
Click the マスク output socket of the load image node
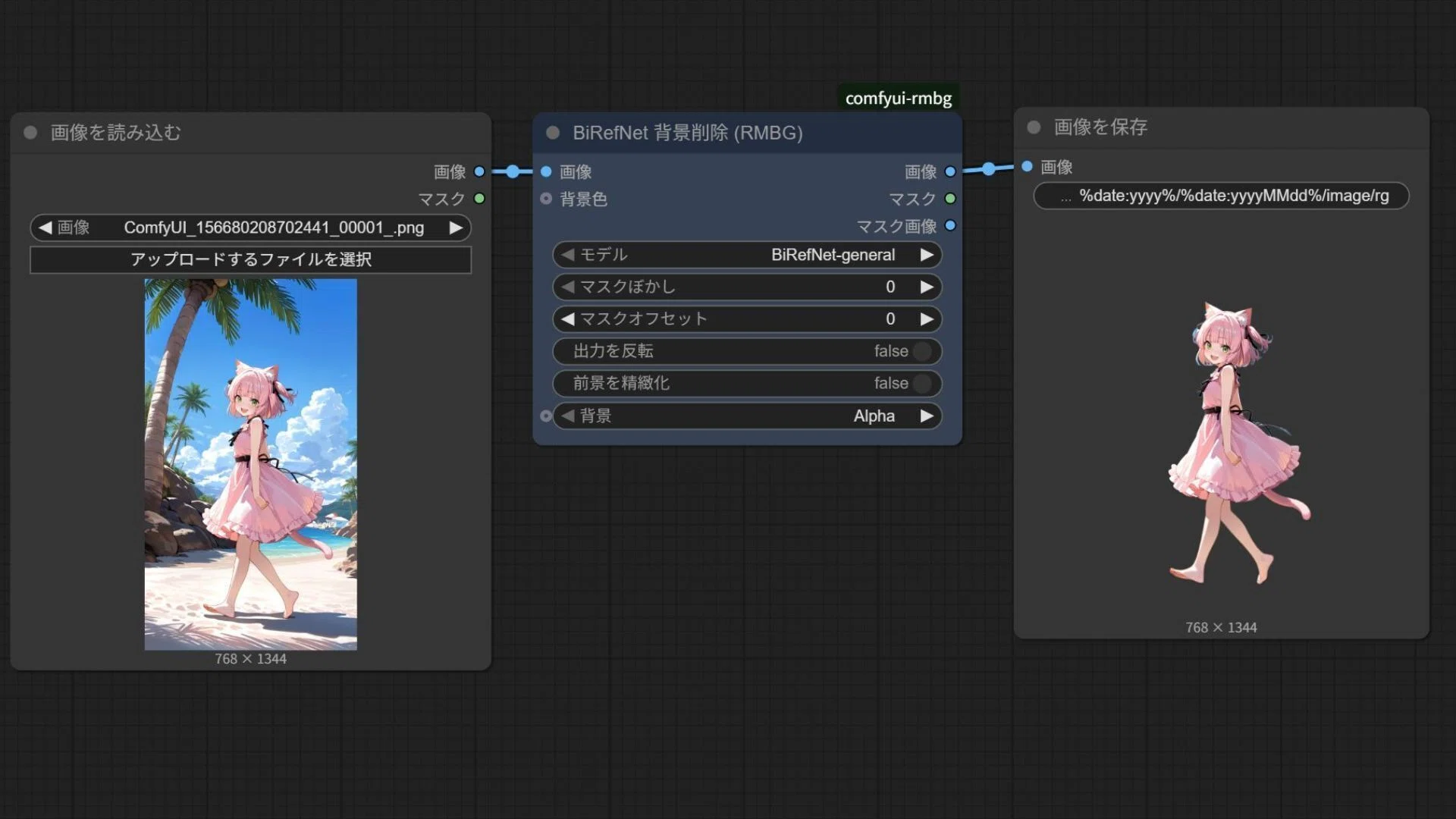click(479, 199)
